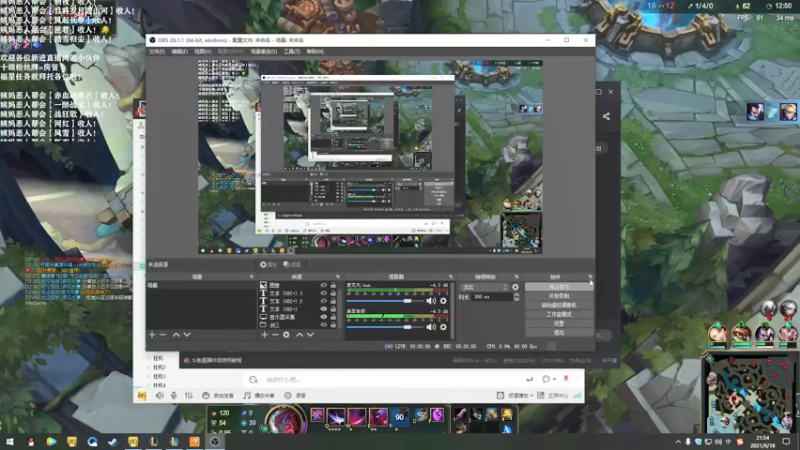Pop out the 混音器 dock panel
The image size is (800, 450).
450,277
